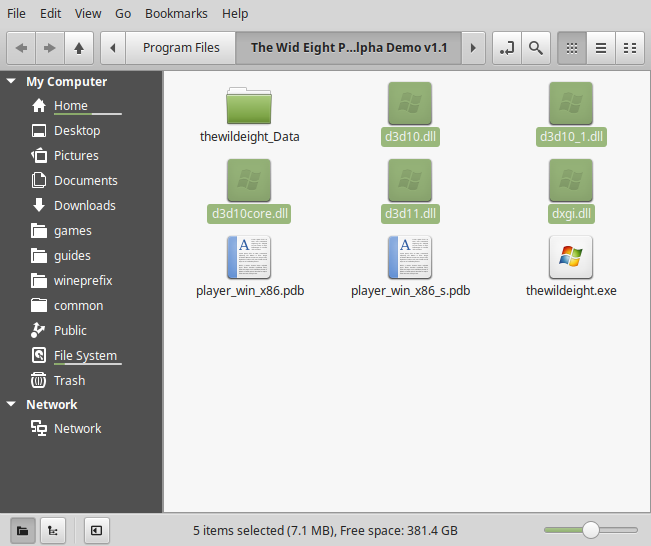Switch to icon view
Image resolution: width=651 pixels, height=546 pixels.
point(572,48)
